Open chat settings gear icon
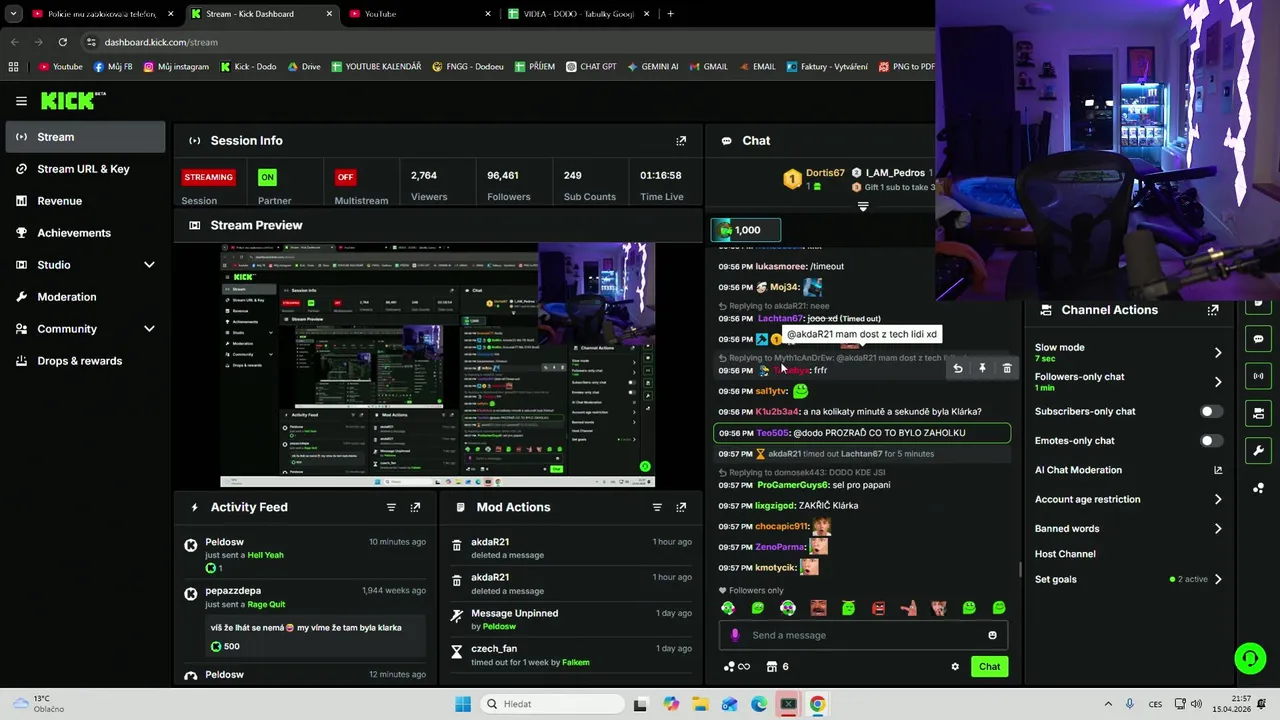1280x720 pixels. tap(955, 667)
